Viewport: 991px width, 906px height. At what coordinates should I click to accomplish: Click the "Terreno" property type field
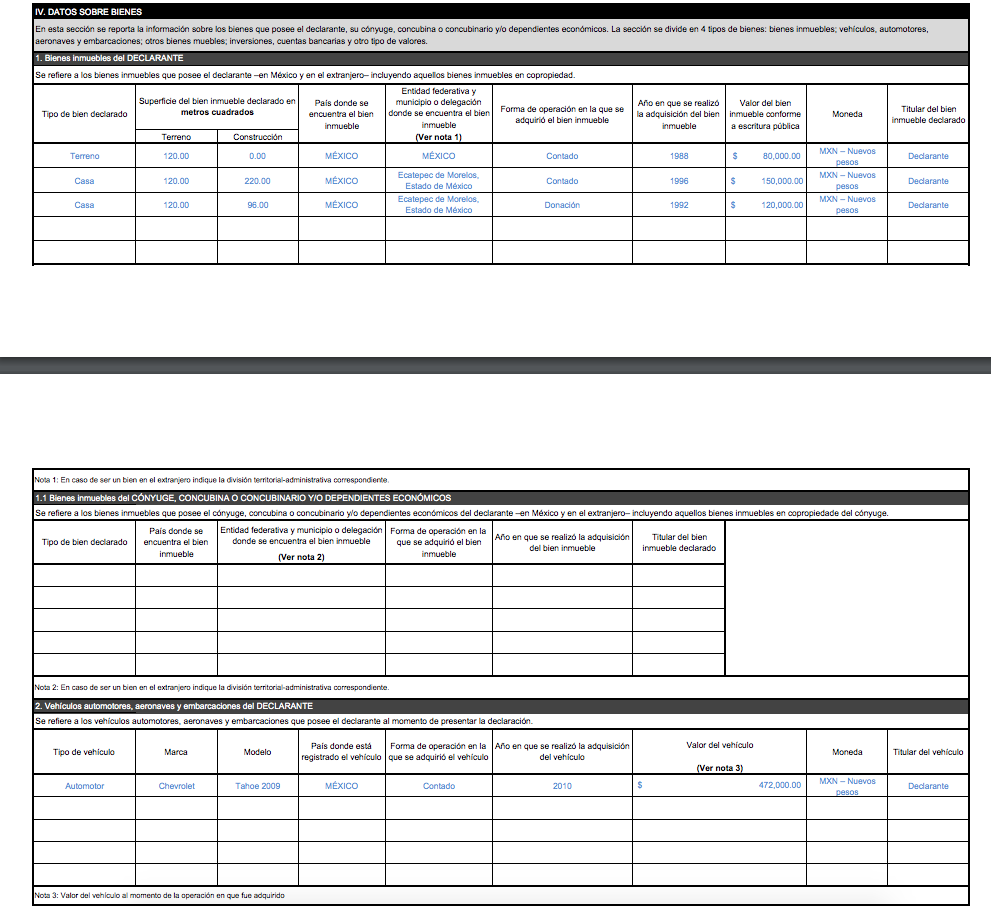[x=84, y=156]
